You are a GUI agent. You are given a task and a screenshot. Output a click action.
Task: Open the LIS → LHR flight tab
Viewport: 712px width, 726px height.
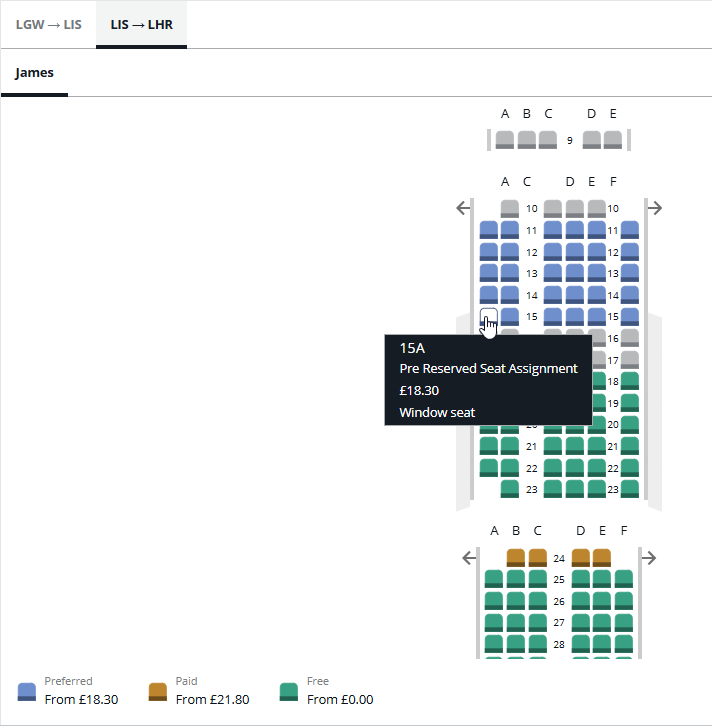(x=141, y=24)
